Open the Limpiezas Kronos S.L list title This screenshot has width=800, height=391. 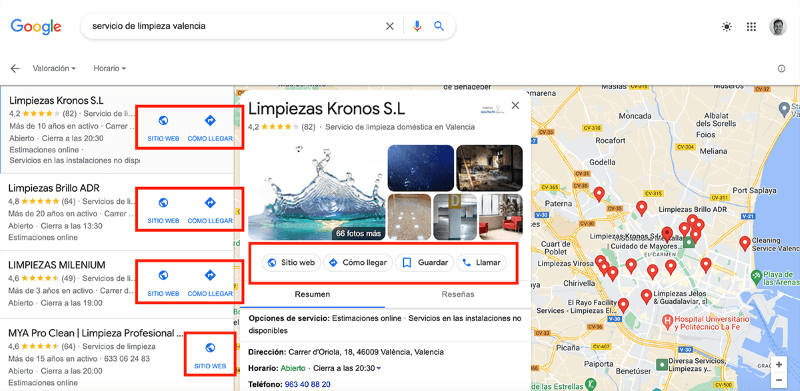(x=56, y=100)
